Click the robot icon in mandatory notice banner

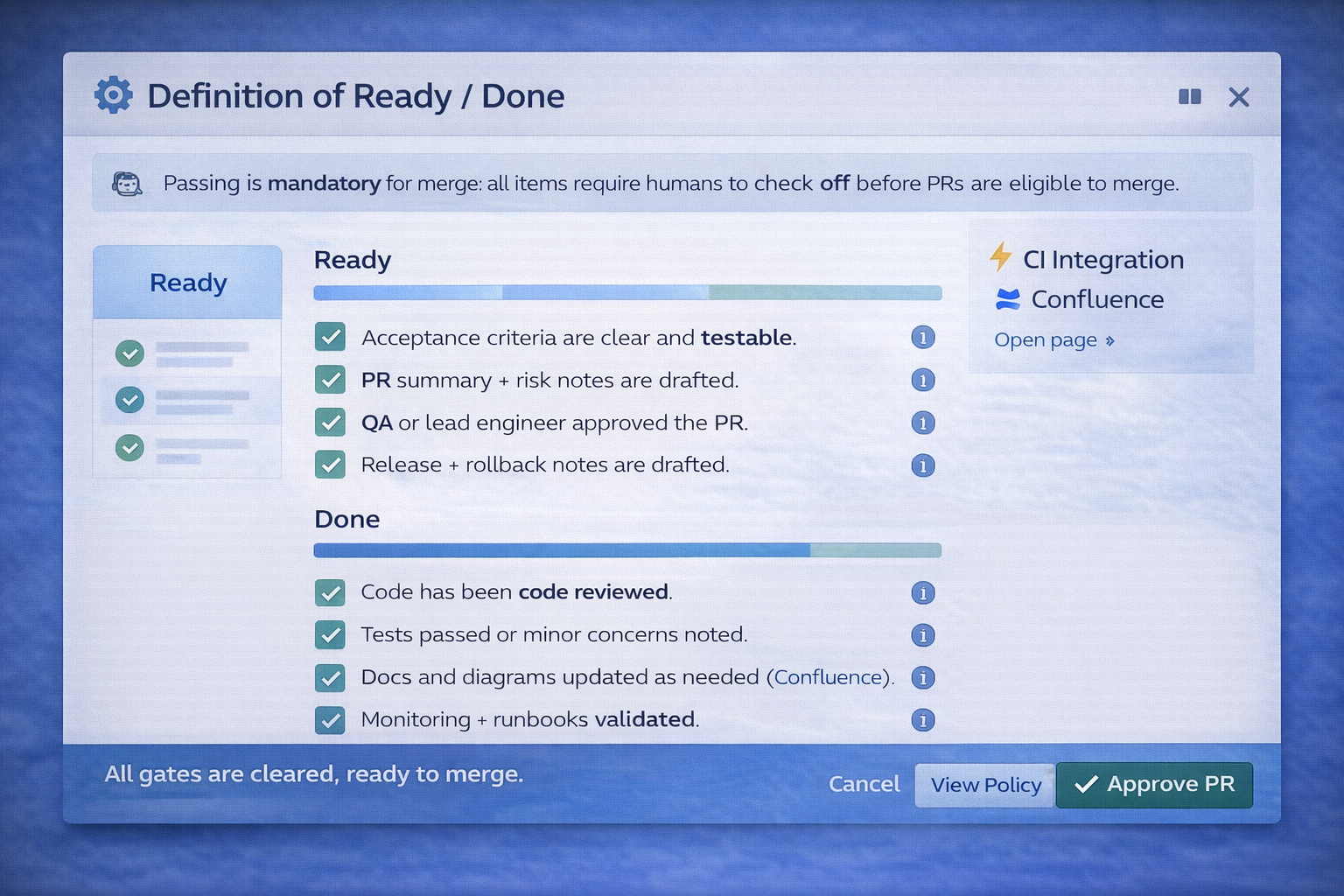128,184
